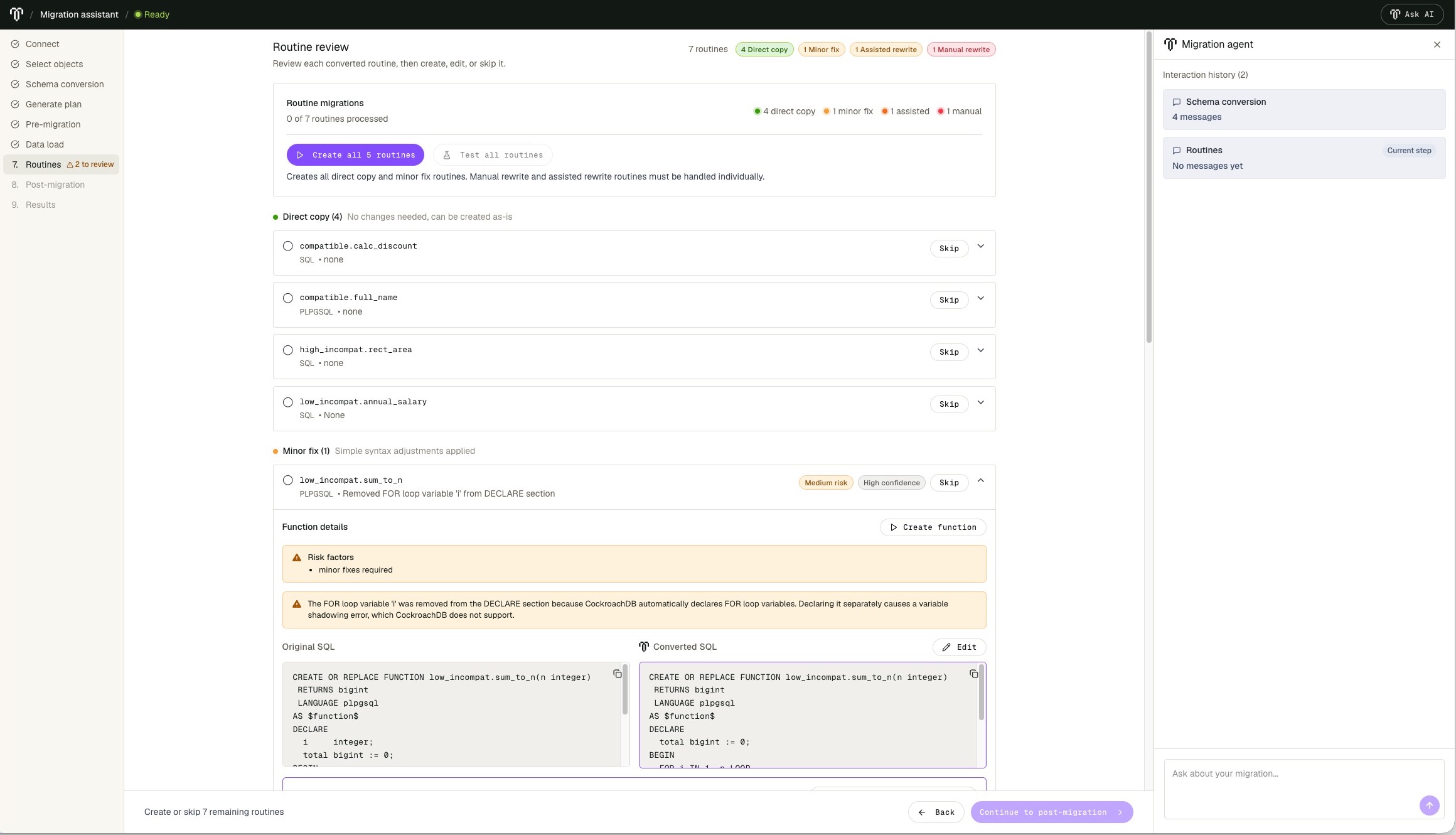Screen dimensions: 1456x835
Task: Click Medium risk badge on sum_to_n
Action: tap(826, 483)
